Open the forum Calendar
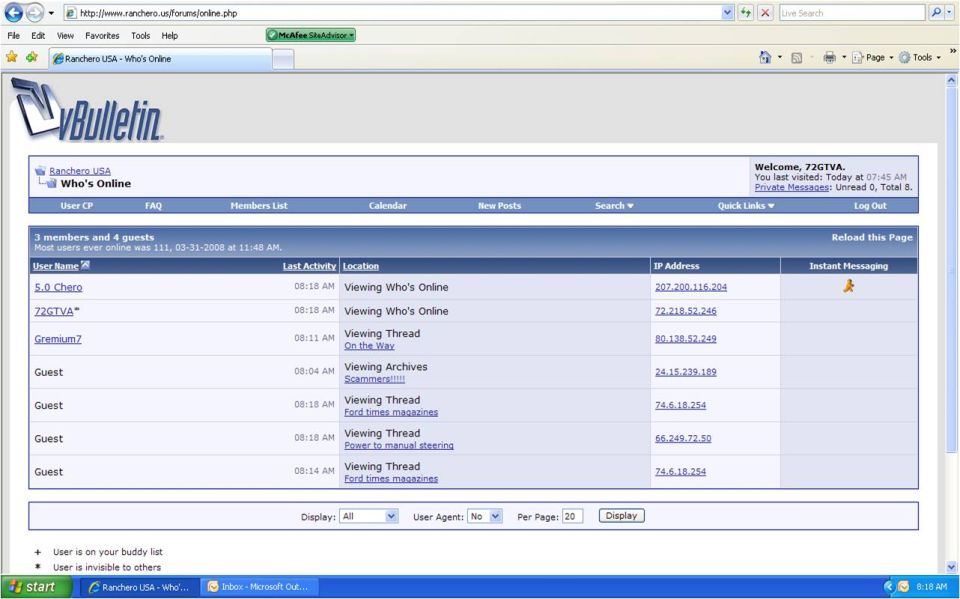Viewport: 960px width, 599px height. (x=388, y=206)
